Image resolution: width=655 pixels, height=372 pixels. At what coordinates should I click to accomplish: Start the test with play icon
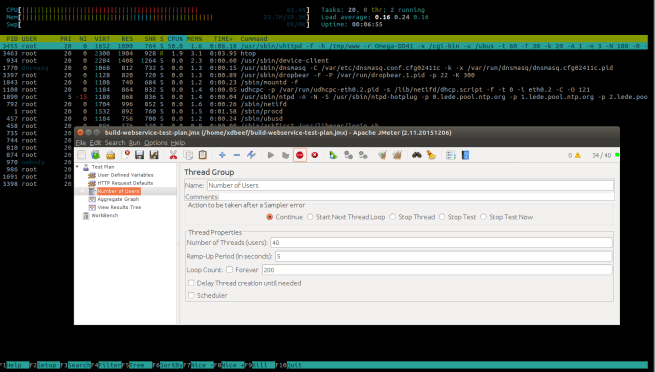coord(271,155)
